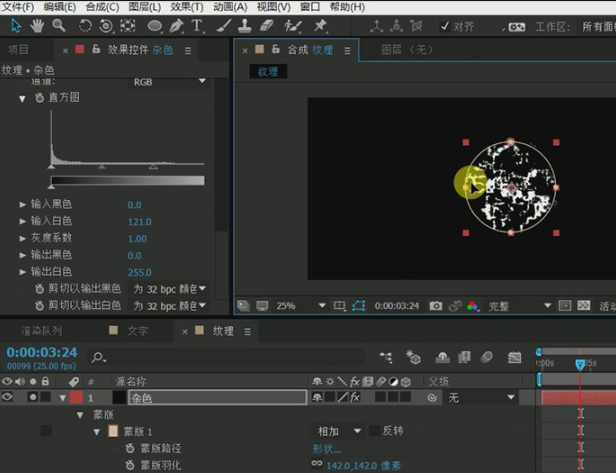Select the Ellipse shape tool
The image size is (616, 473).
click(154, 25)
